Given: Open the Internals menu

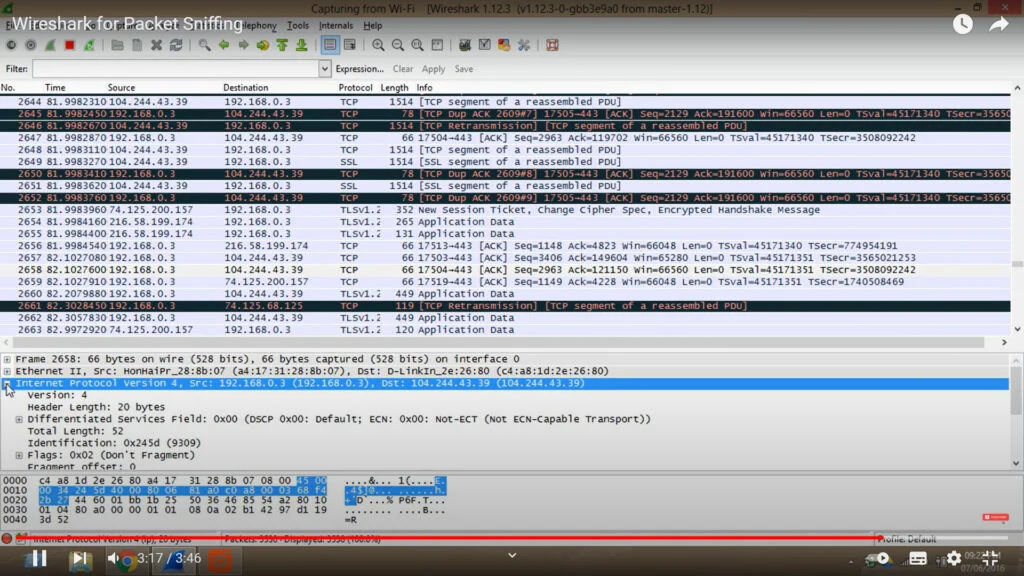Looking at the screenshot, I should pyautogui.click(x=336, y=25).
